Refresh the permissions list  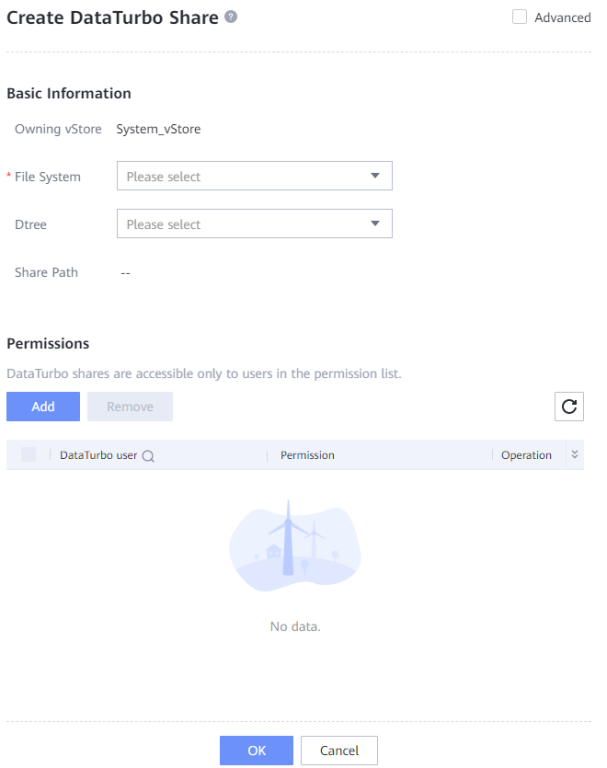[x=569, y=406]
